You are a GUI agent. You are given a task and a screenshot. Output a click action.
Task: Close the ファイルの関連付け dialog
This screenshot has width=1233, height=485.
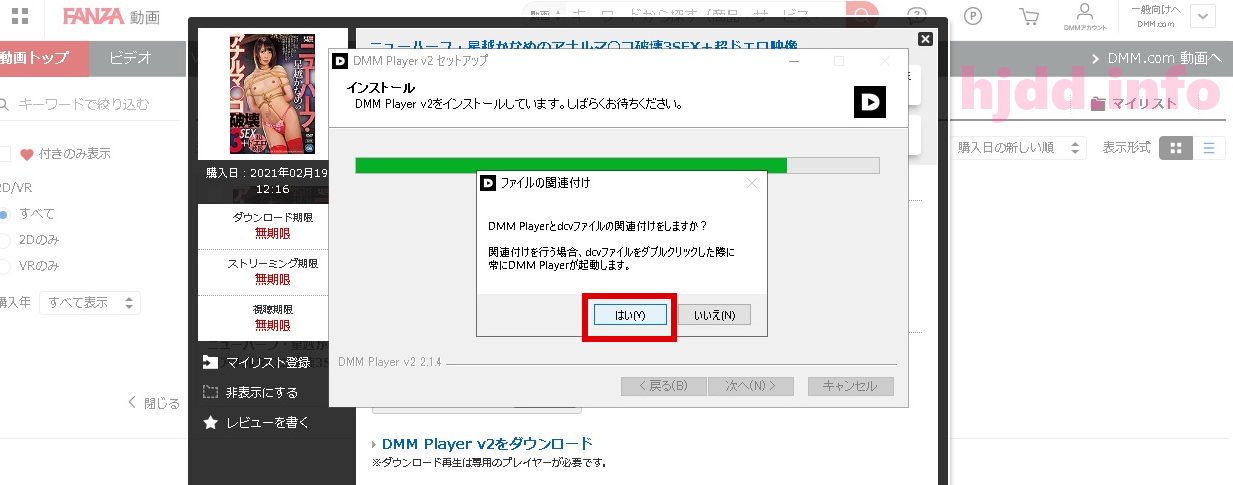tap(752, 183)
